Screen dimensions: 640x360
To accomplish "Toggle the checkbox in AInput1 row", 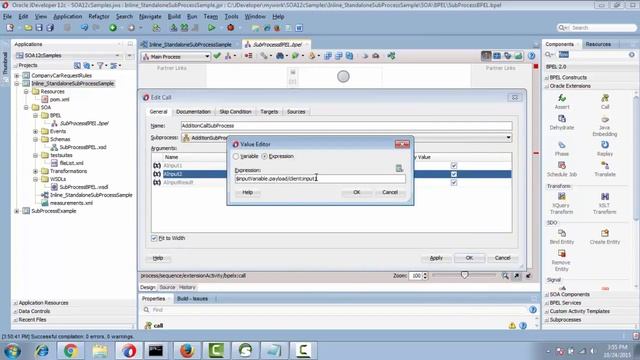I will (x=454, y=165).
